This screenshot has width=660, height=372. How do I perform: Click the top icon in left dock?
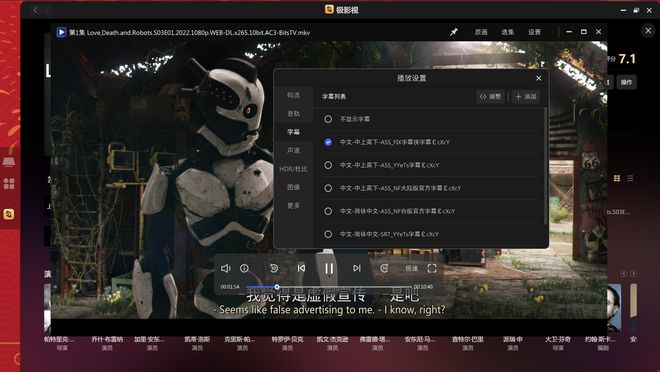point(9,161)
